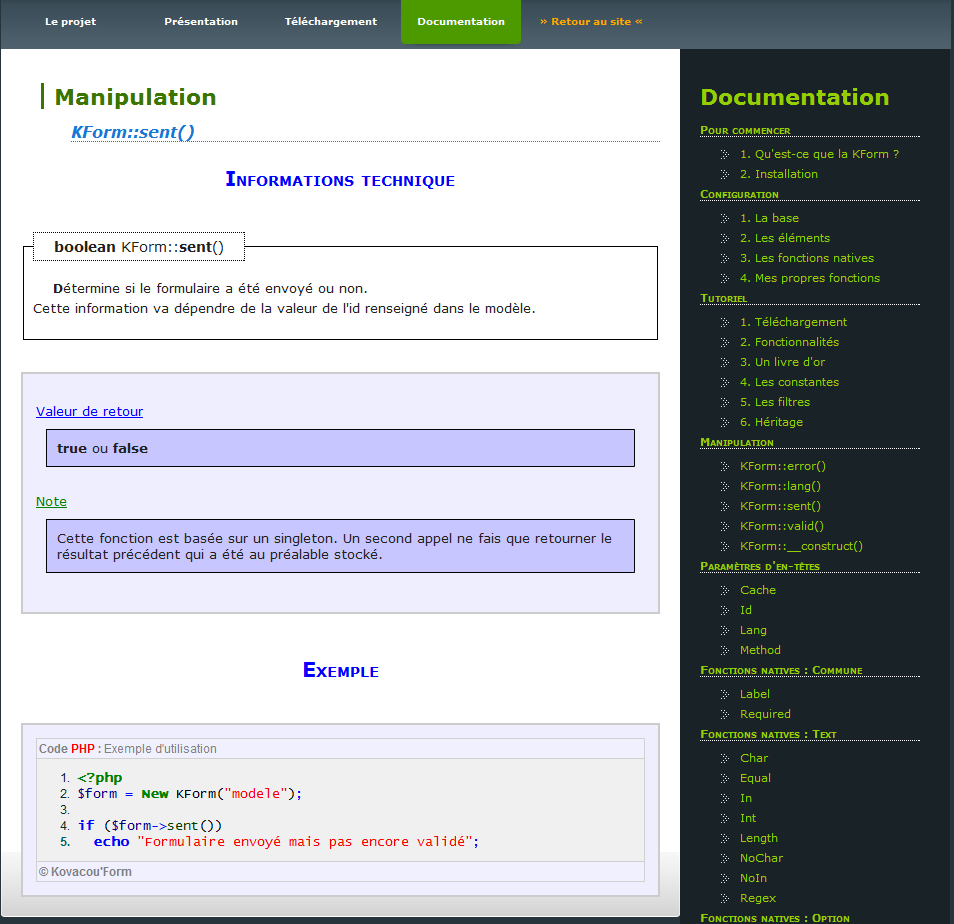The width and height of the screenshot is (954, 924).
Task: Click code line 'echo "Formulaire envoyé..."'
Action: coord(286,842)
